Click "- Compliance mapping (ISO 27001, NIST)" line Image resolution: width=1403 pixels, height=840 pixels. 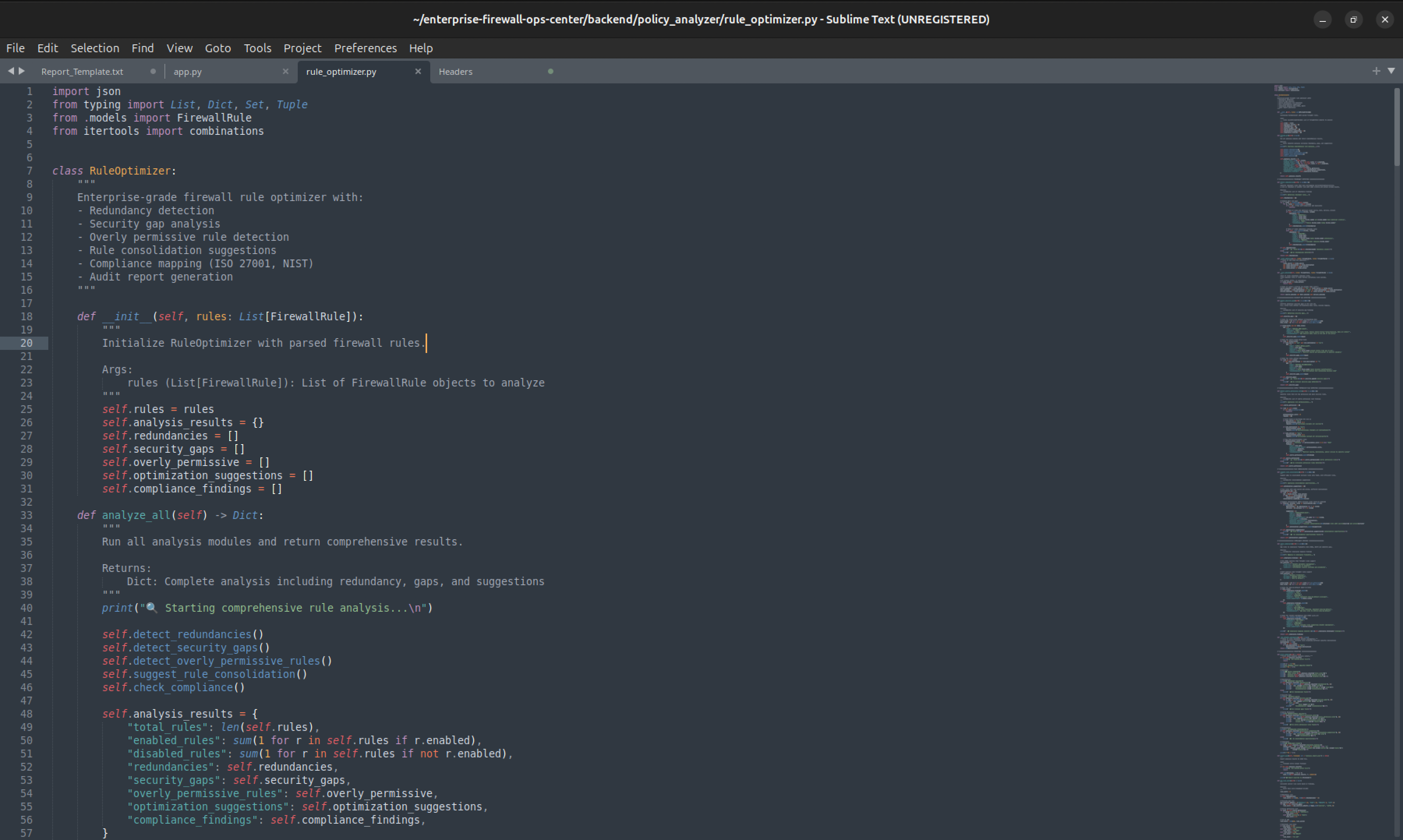(x=195, y=264)
